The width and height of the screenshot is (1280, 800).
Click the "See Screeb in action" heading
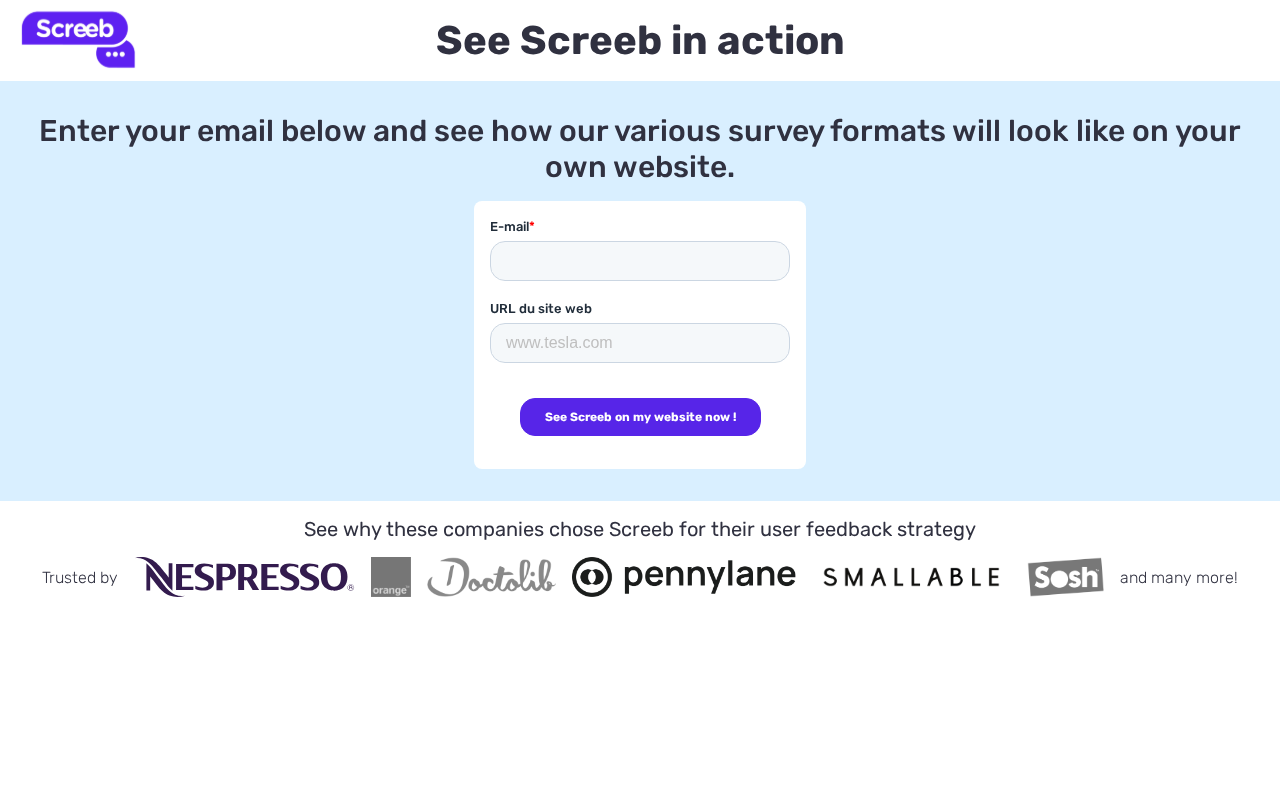640,41
